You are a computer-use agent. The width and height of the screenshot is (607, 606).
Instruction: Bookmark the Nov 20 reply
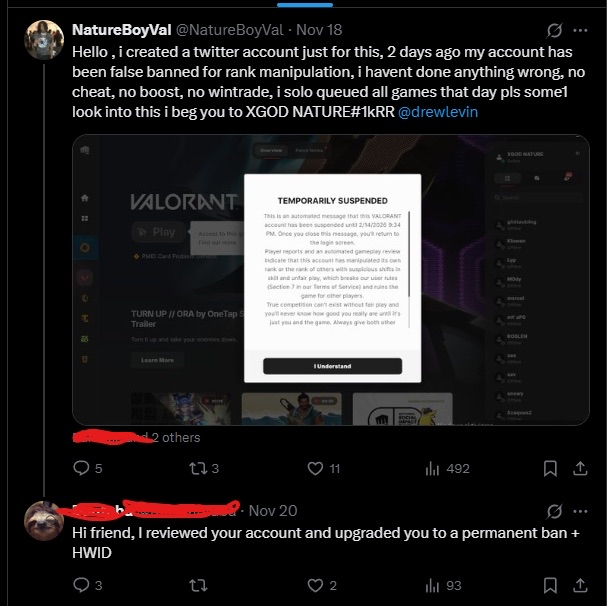coord(550,585)
